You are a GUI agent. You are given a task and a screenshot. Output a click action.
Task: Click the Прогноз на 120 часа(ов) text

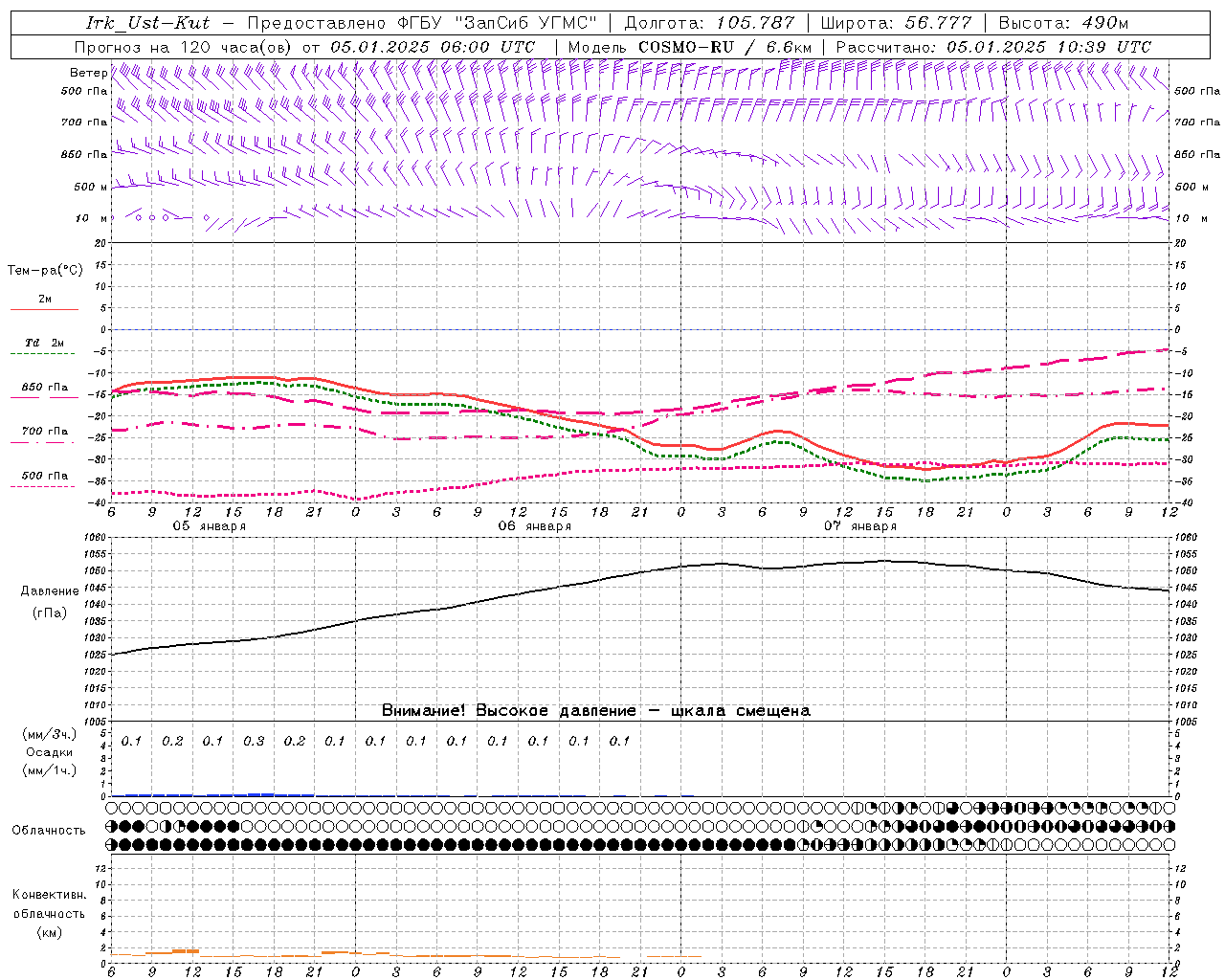point(184,47)
